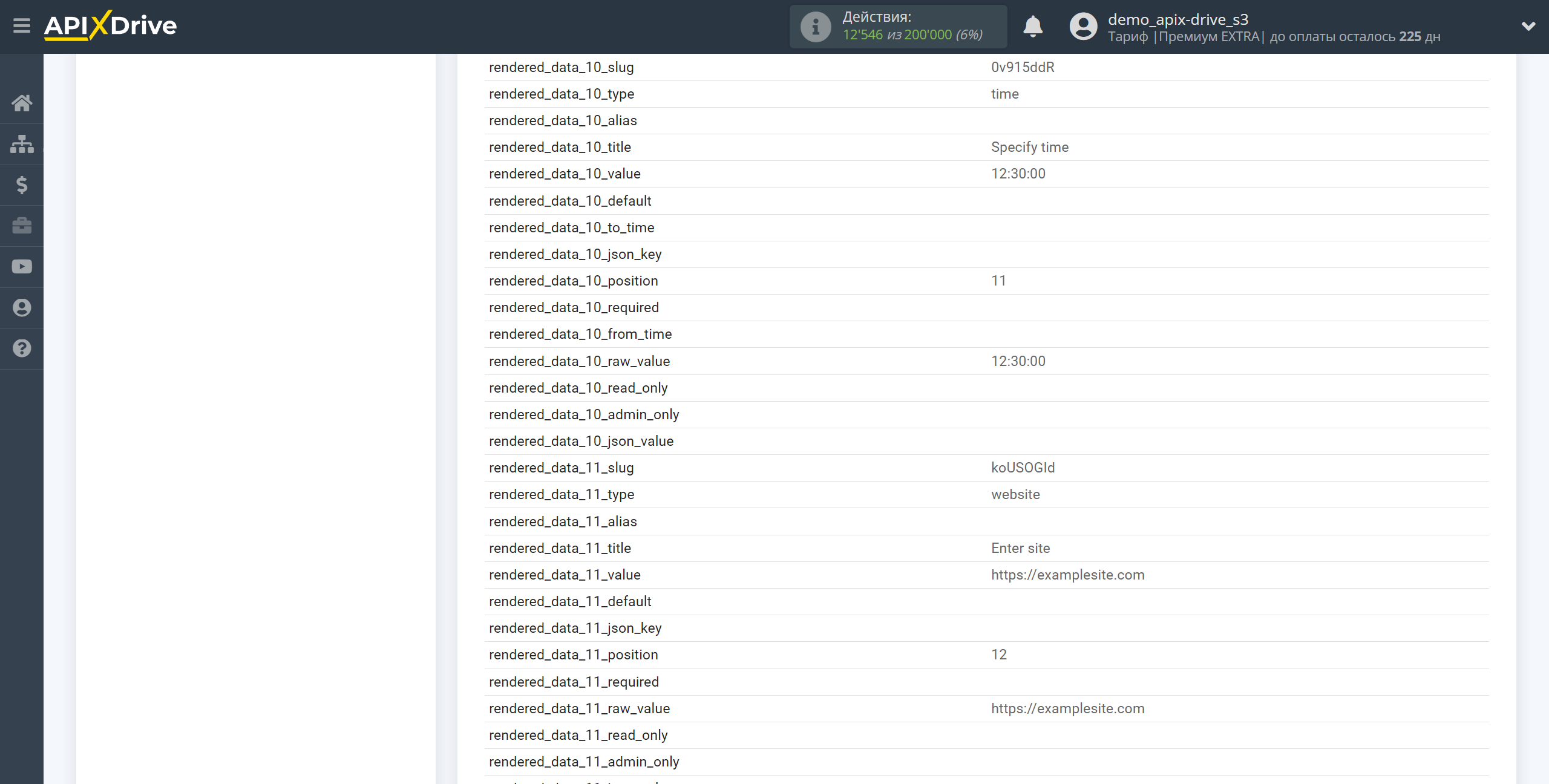This screenshot has height=784, width=1549.
Task: Select the rendered_data_10_admin_only label
Action: point(584,414)
